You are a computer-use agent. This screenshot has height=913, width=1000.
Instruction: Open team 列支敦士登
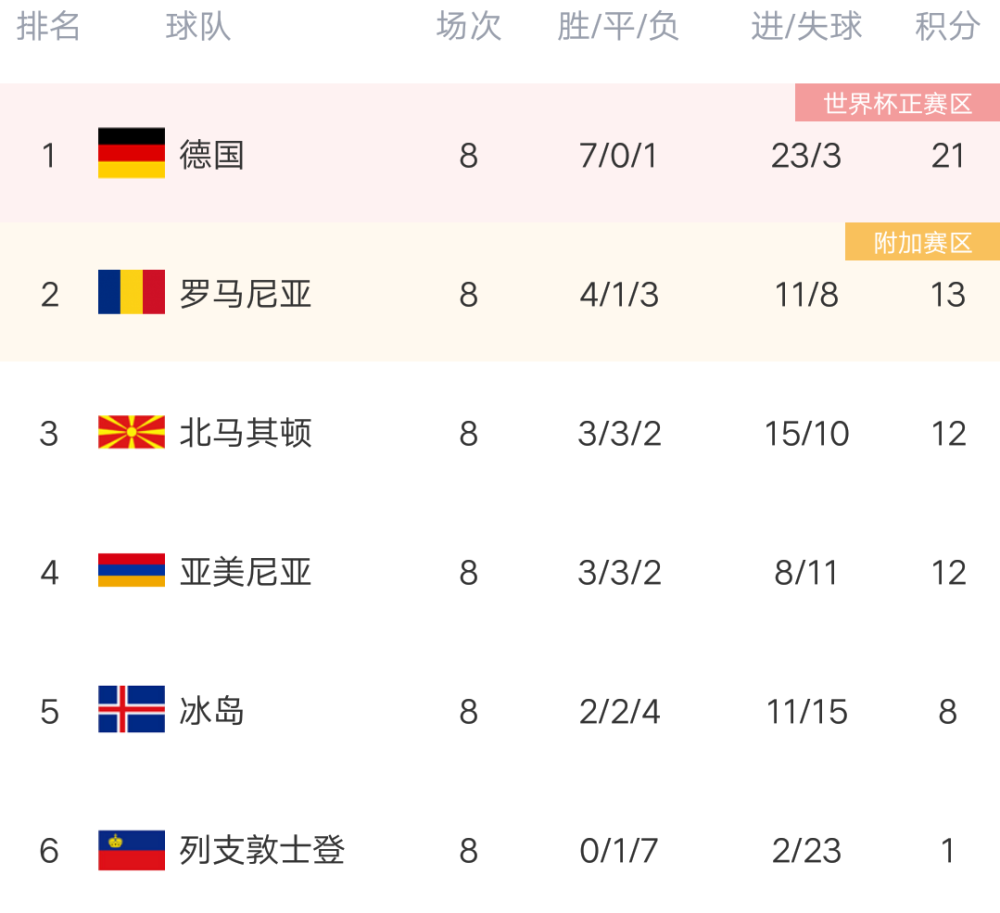click(262, 851)
